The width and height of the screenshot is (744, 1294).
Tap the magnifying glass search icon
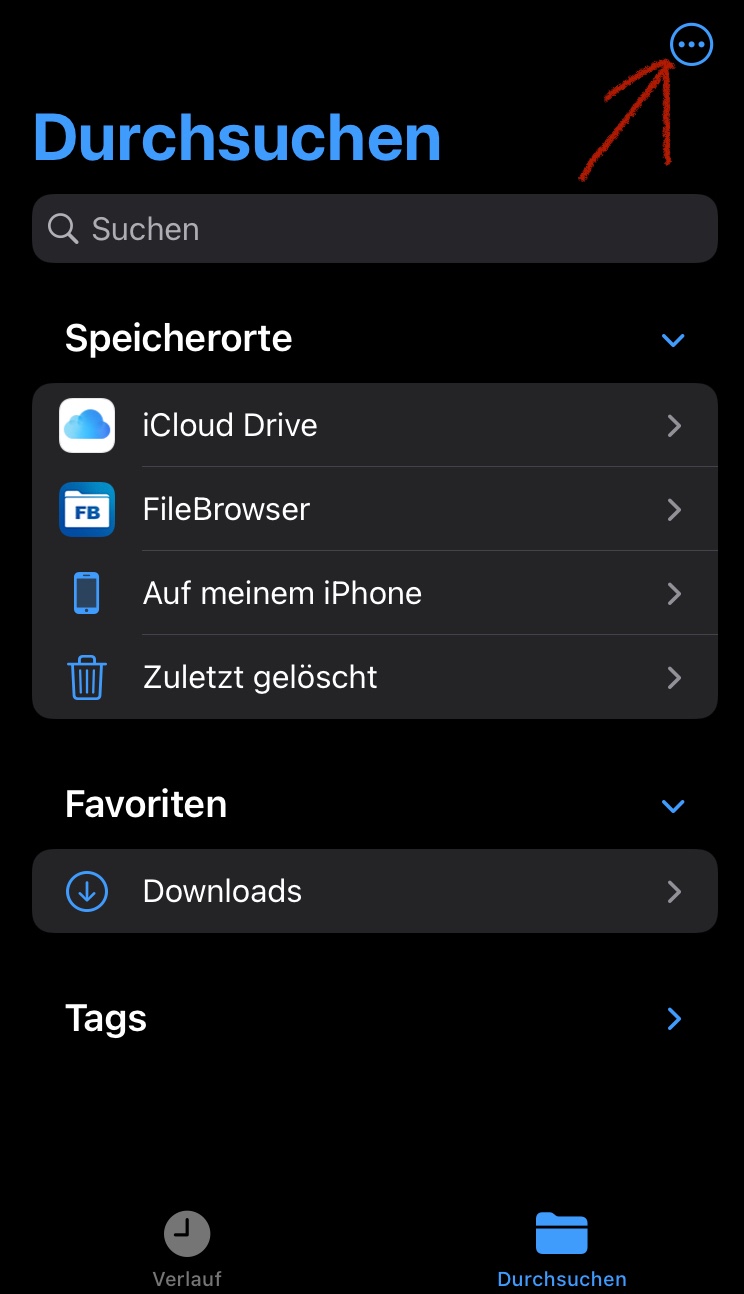pyautogui.click(x=63, y=229)
